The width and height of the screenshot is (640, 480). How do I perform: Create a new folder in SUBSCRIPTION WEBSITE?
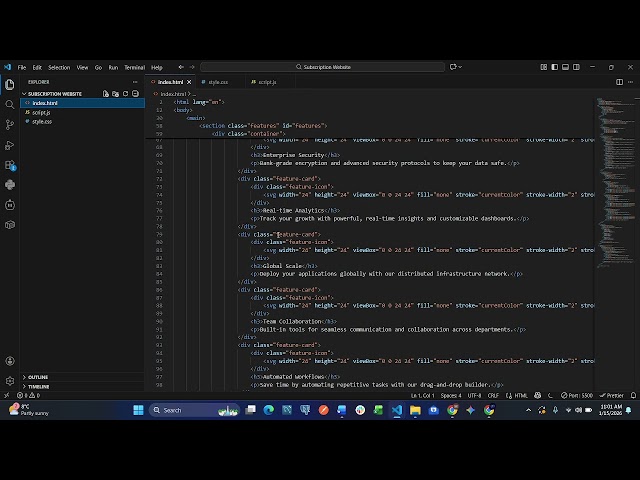[x=116, y=94]
